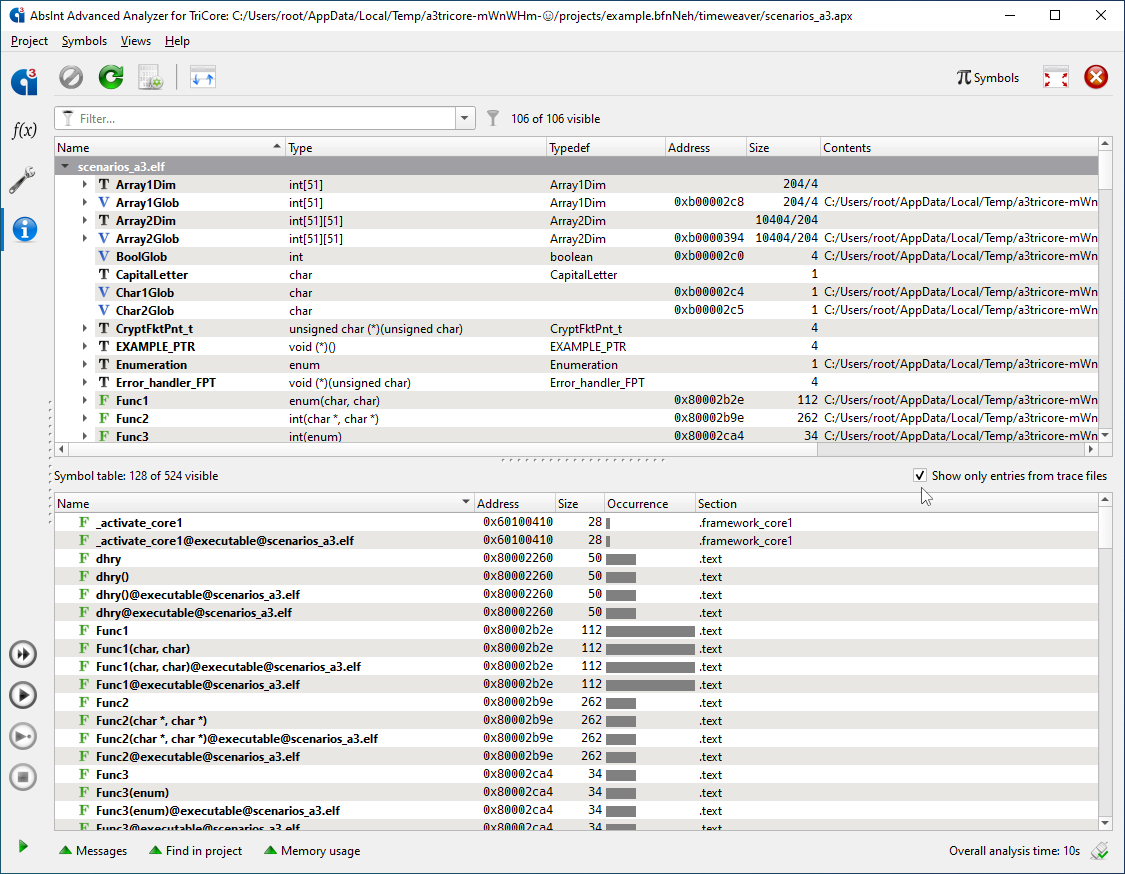Click lower table Name column sort arrow
The height and width of the screenshot is (874, 1125).
(466, 502)
